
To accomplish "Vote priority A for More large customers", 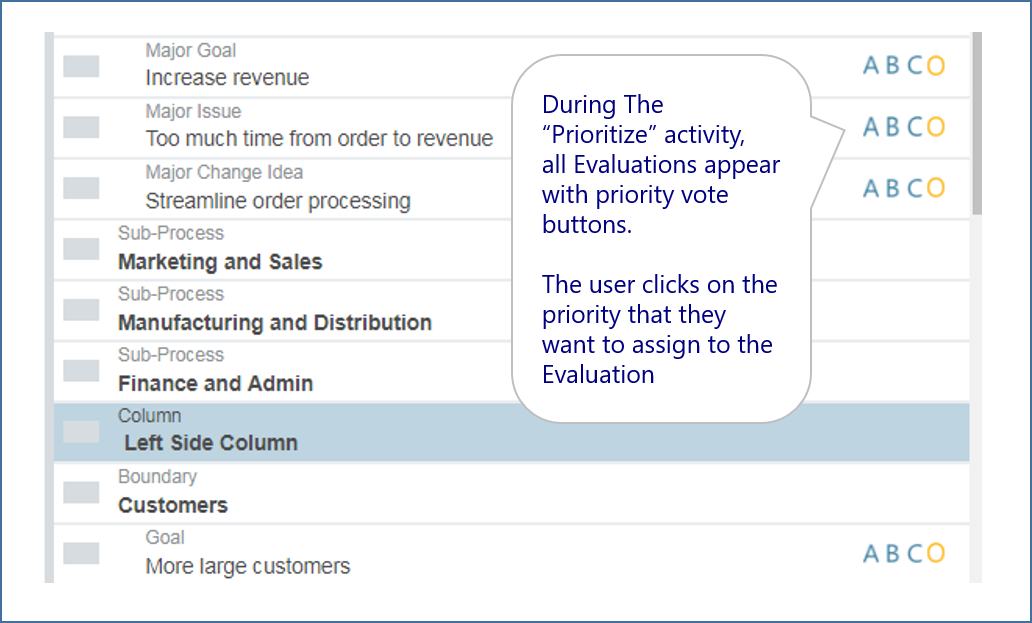I will [x=870, y=553].
